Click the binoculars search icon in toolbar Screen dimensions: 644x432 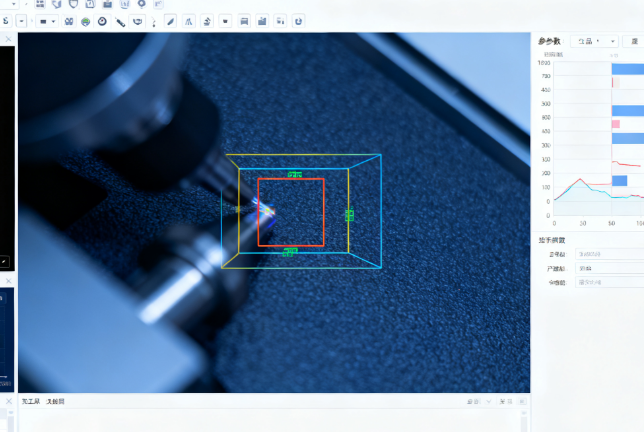coord(68,20)
